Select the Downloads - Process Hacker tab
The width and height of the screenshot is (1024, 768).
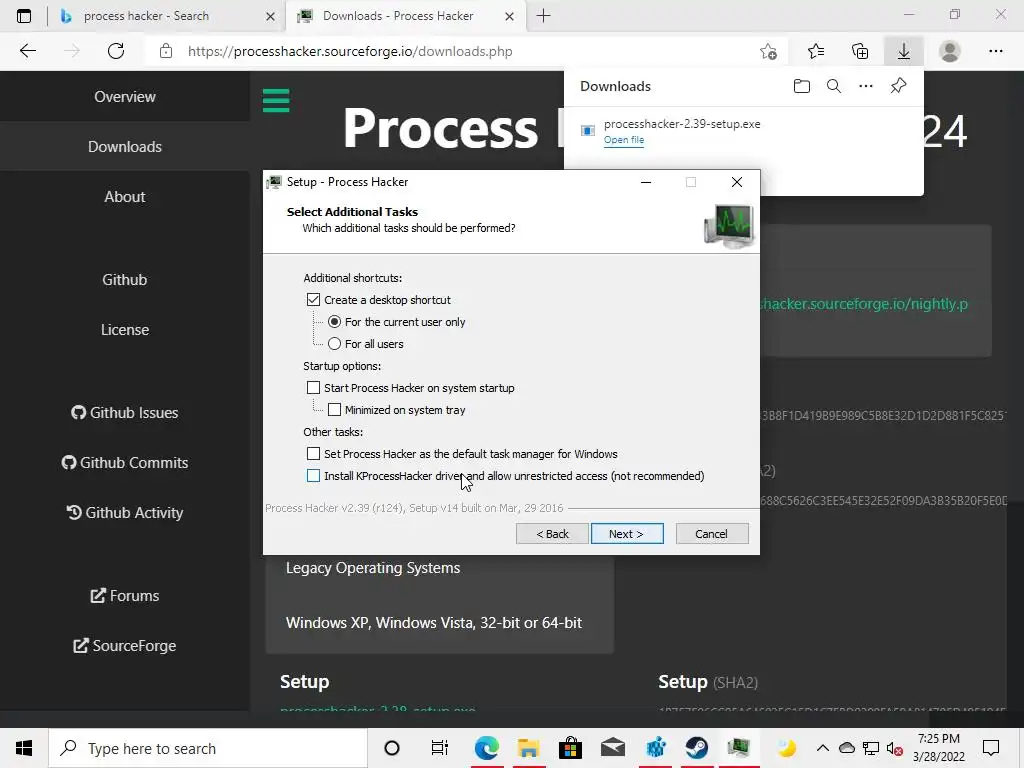[404, 16]
